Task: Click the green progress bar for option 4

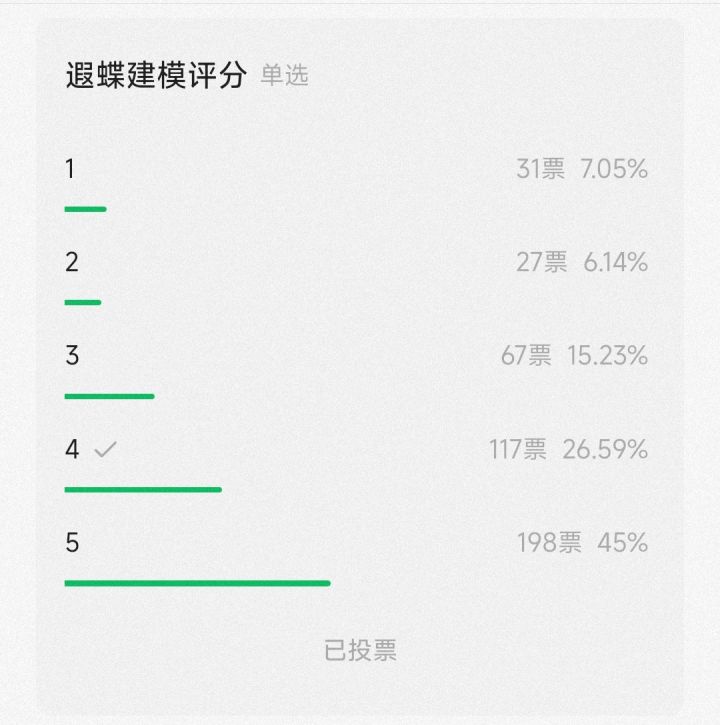Action: pos(143,489)
